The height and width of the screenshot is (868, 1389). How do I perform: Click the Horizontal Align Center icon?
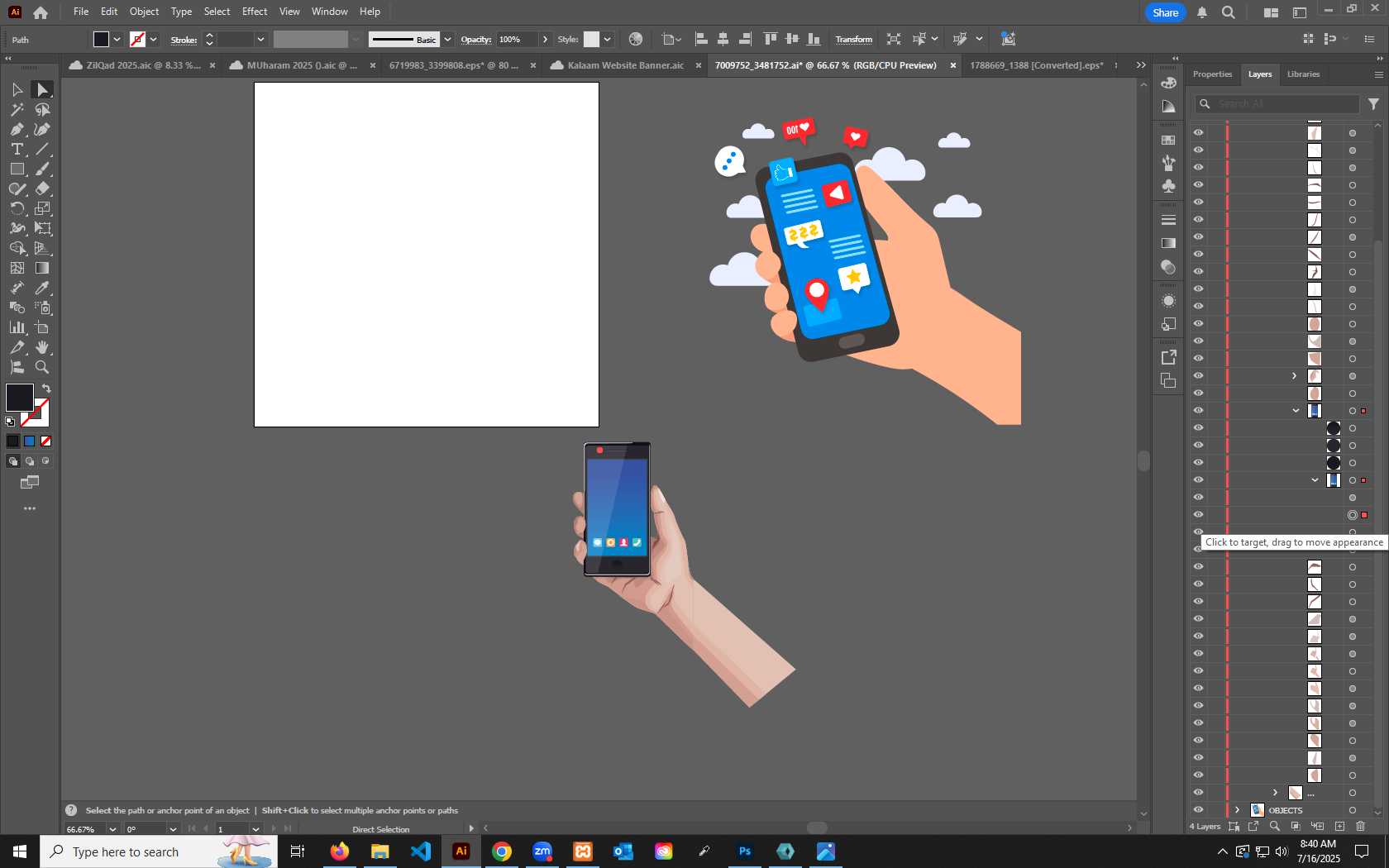pos(723,39)
